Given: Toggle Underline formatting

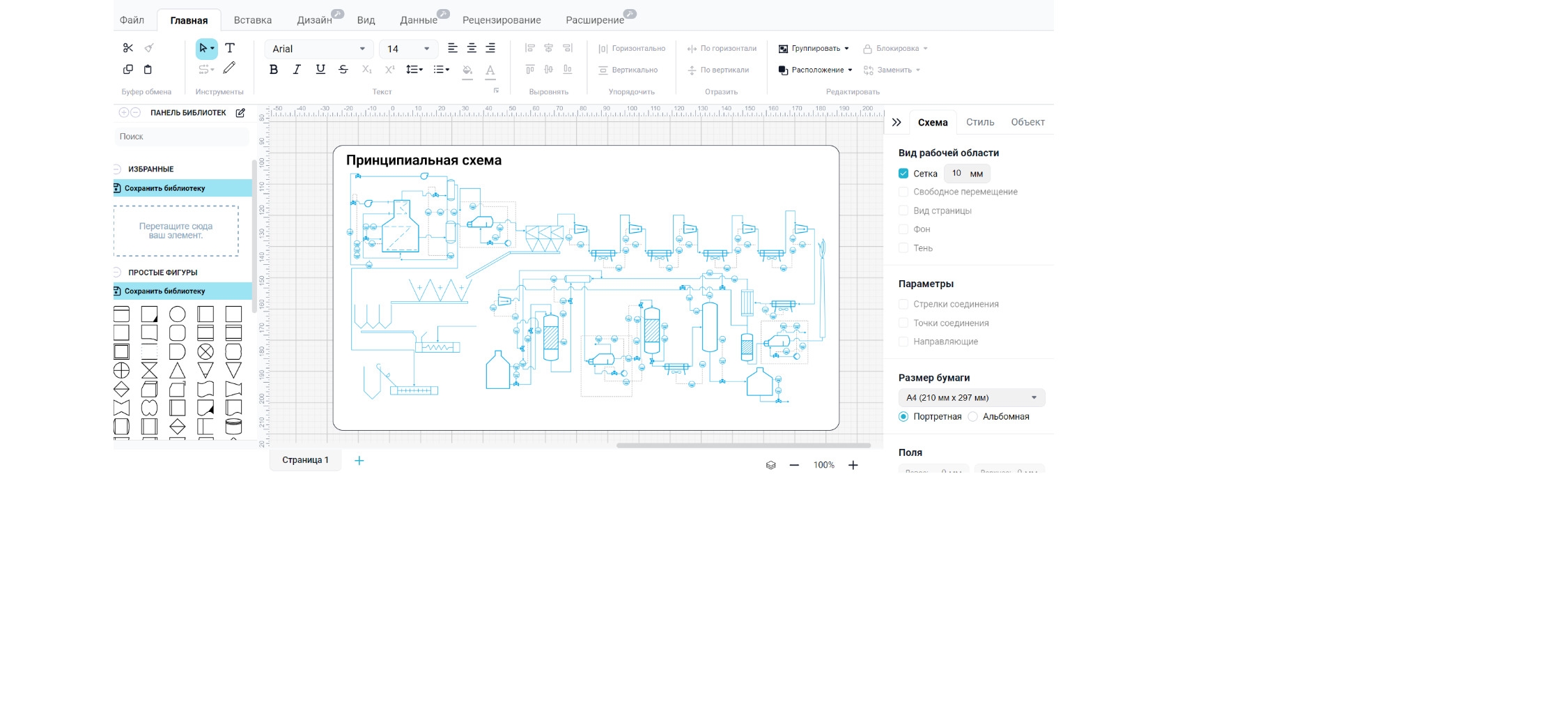Looking at the screenshot, I should coord(320,70).
